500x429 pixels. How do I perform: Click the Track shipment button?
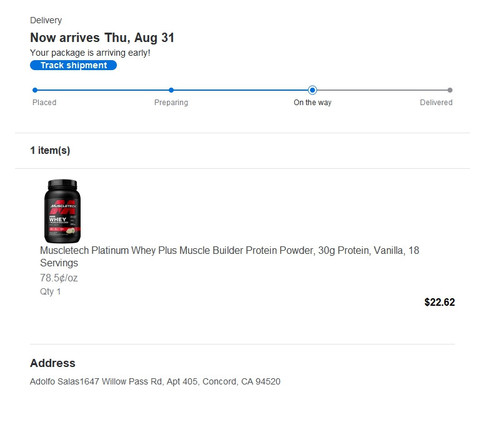pos(73,65)
